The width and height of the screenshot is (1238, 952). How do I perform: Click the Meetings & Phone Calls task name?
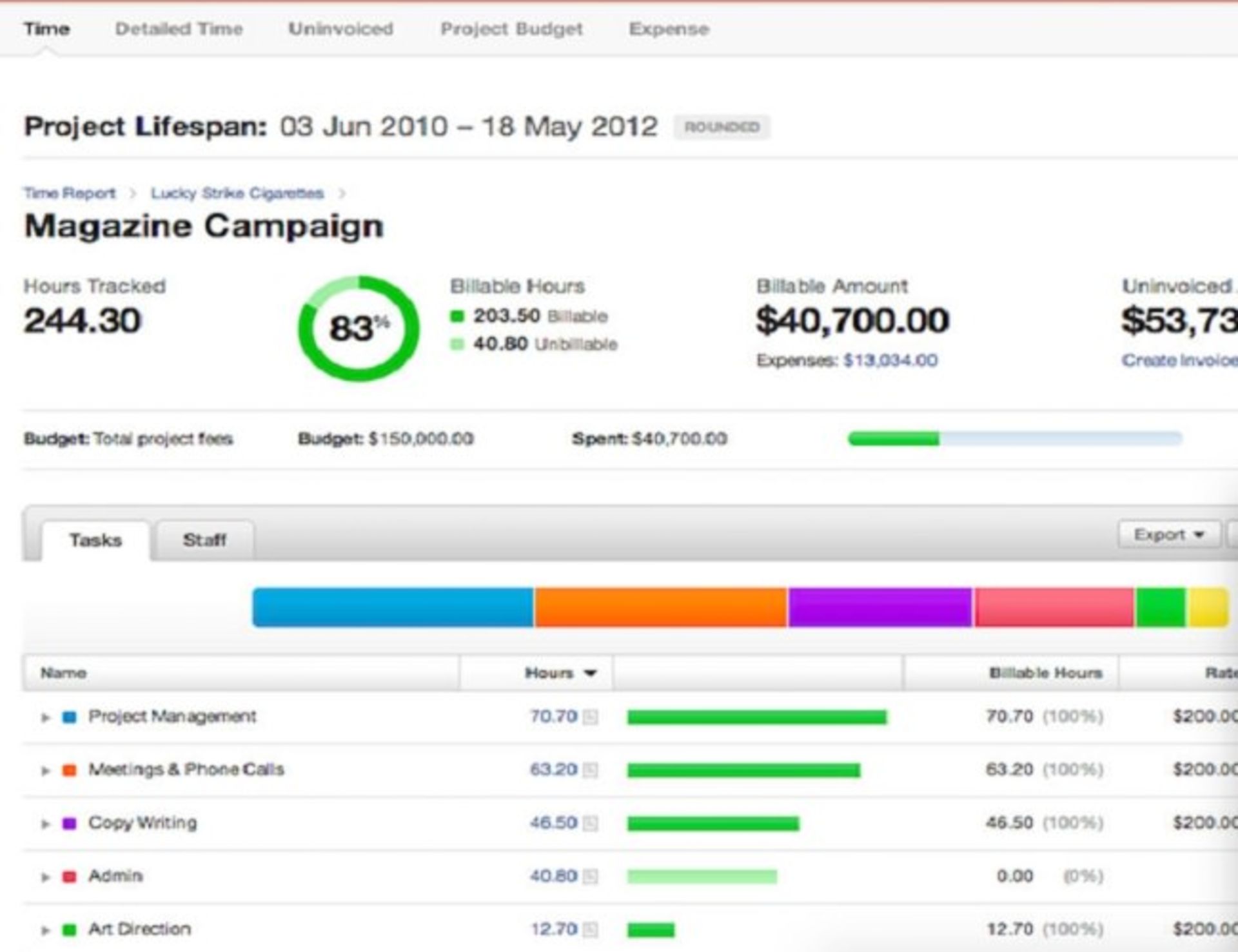tap(186, 770)
